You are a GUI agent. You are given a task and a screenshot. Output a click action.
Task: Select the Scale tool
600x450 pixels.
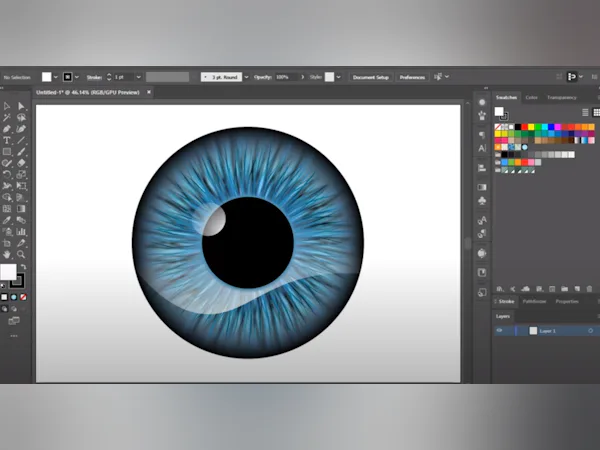(21, 174)
